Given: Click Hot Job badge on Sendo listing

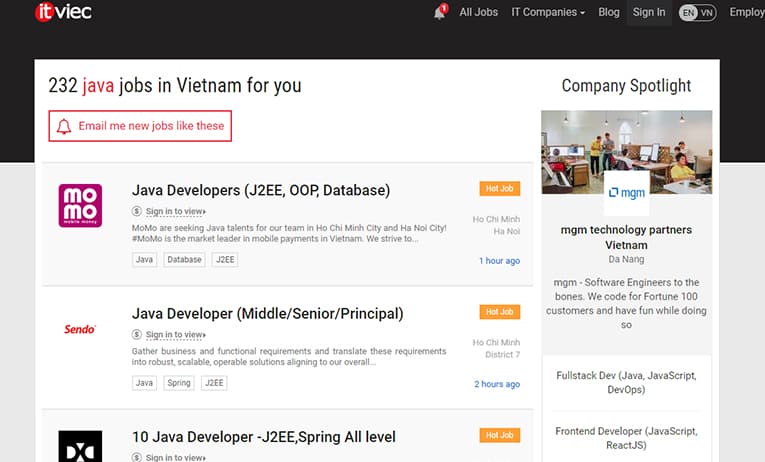Looking at the screenshot, I should pos(500,312).
